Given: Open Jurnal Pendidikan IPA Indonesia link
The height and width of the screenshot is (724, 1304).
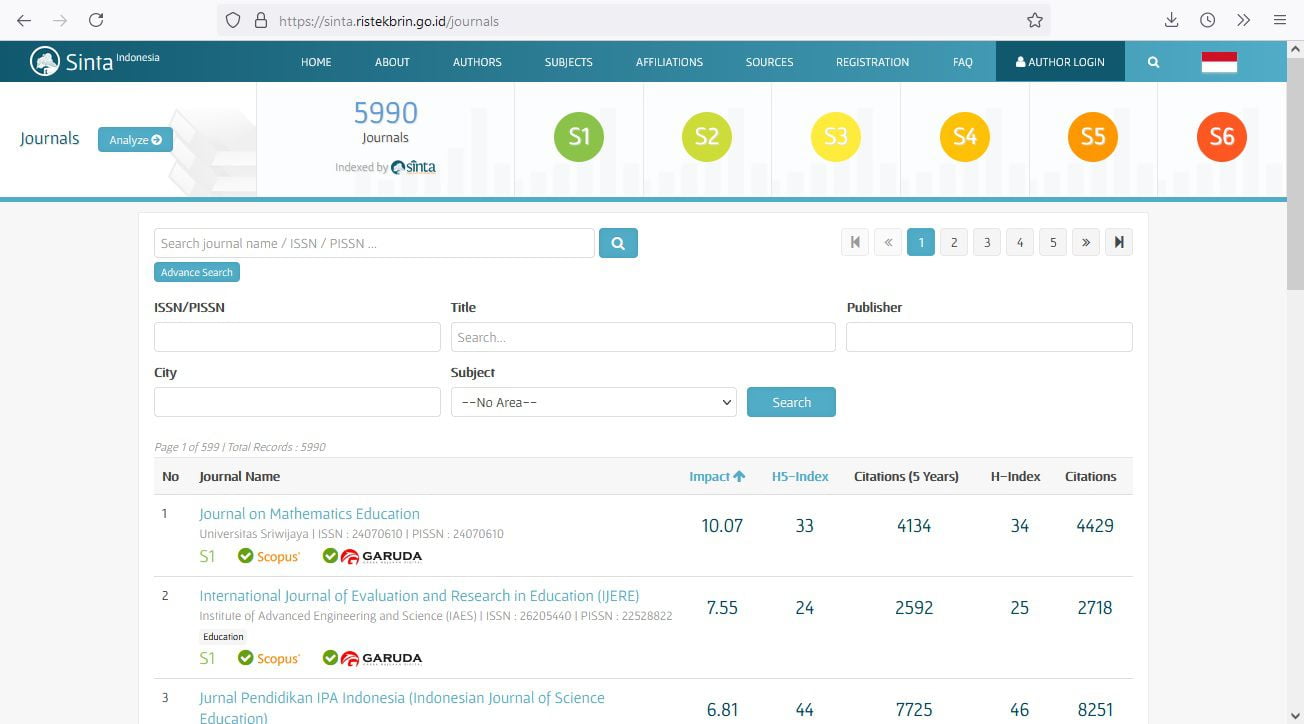Looking at the screenshot, I should point(402,707).
